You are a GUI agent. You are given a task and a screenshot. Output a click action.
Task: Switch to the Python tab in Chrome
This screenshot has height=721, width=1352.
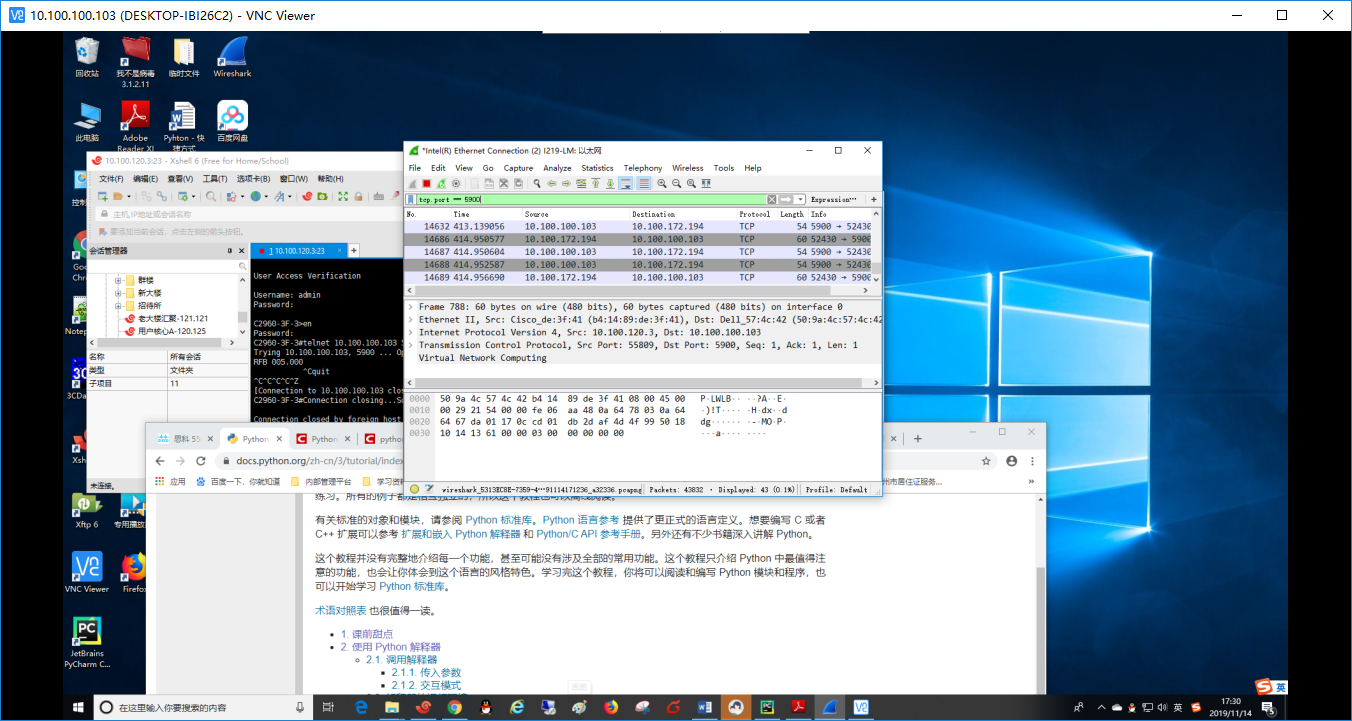(x=254, y=437)
